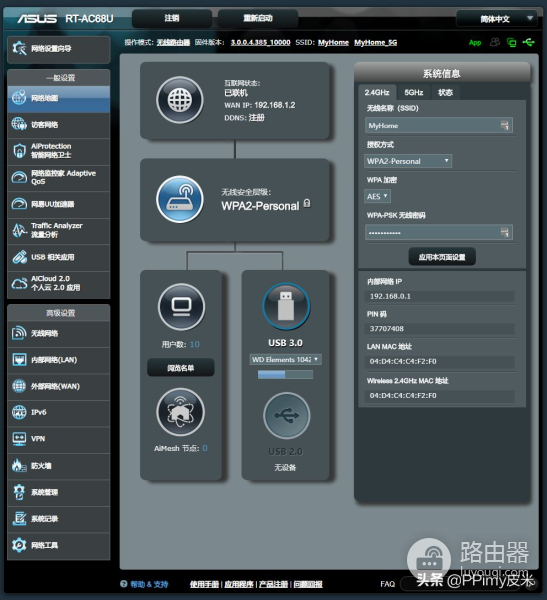This screenshot has width=547, height=600.
Task: Click the green network monitor status icon
Action: click(511, 42)
